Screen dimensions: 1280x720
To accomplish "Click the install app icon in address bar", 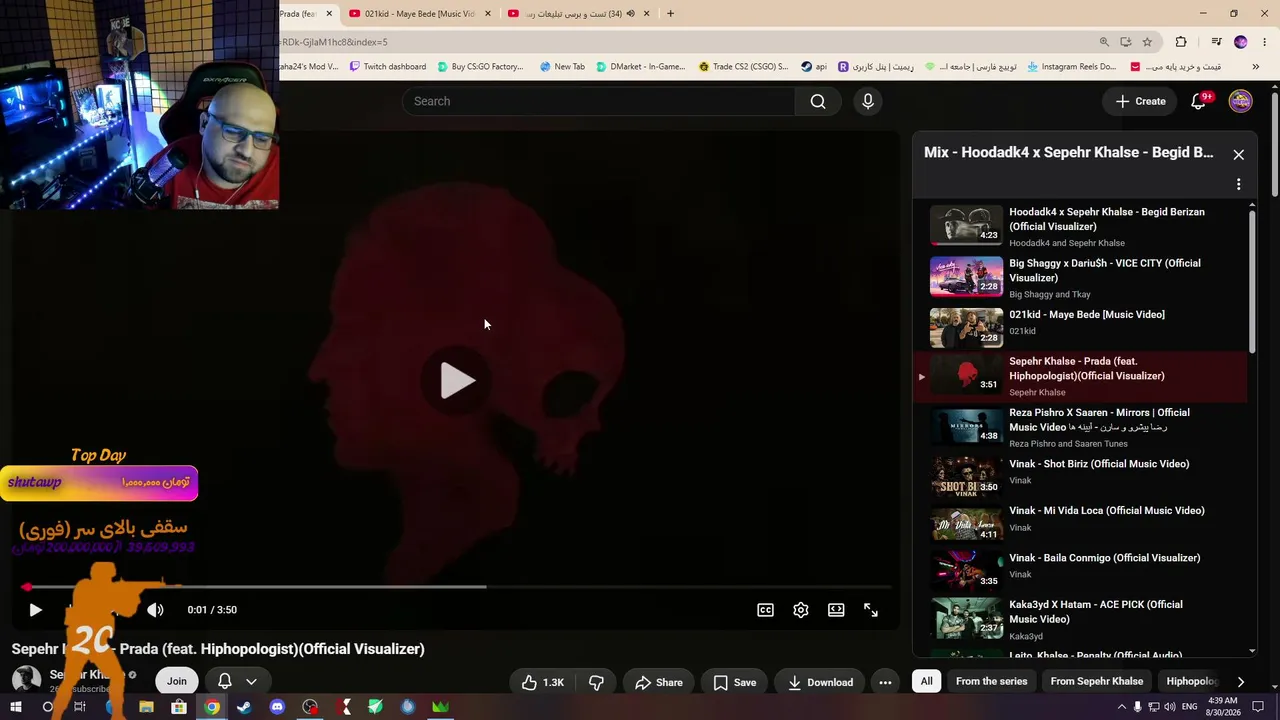I will coord(1126,42).
